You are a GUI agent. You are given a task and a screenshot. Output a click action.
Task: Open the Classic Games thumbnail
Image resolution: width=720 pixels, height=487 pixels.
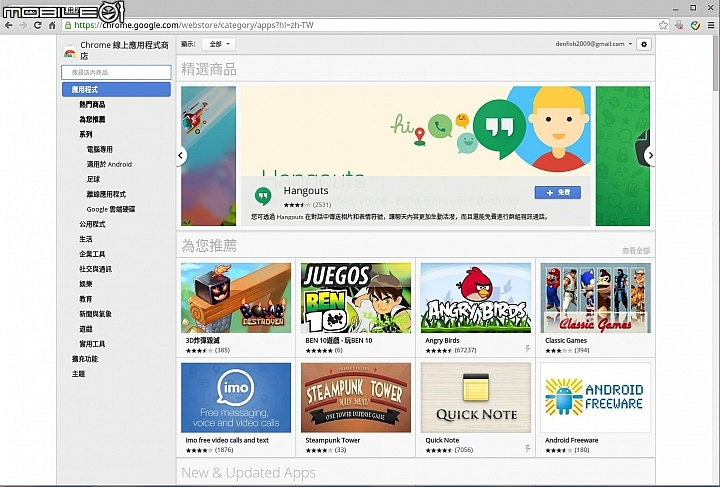[x=596, y=297]
